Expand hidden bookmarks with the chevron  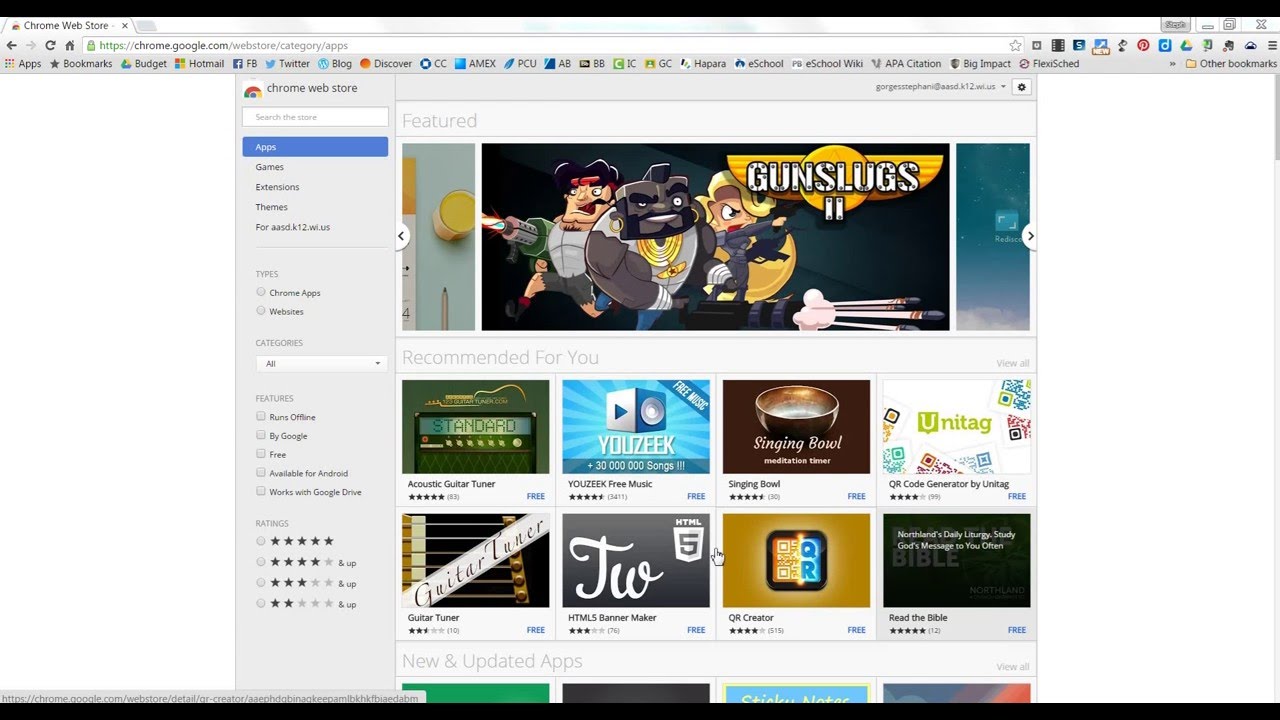pos(1172,63)
